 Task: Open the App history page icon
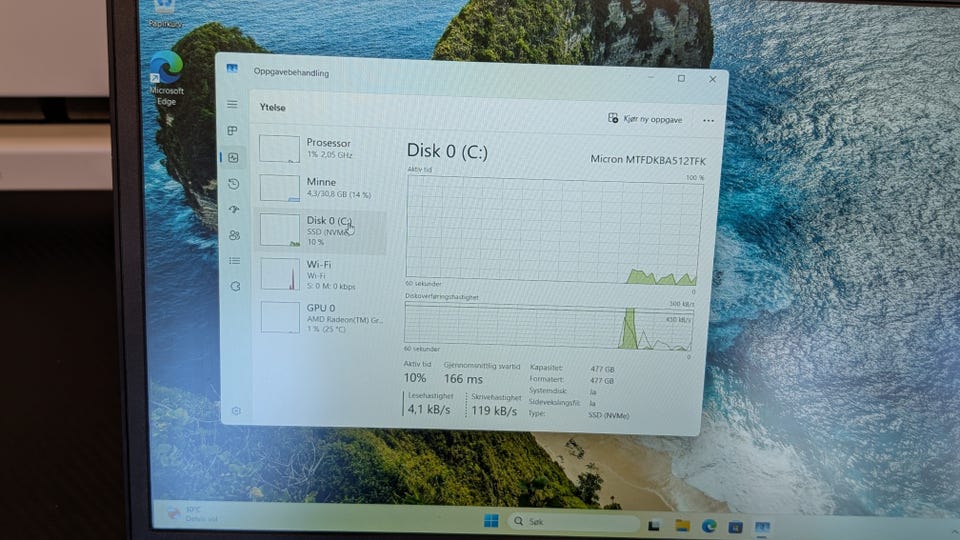233,184
